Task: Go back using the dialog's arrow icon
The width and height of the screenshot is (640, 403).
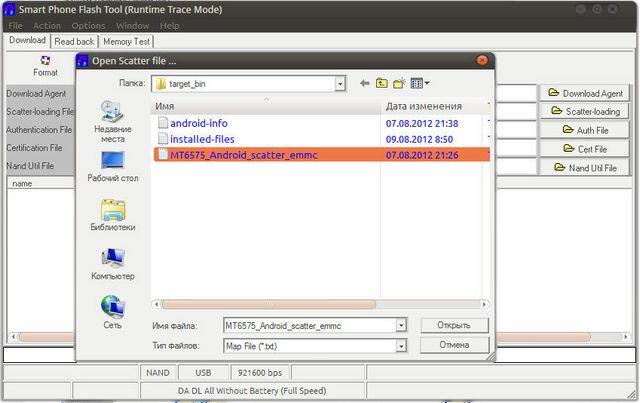Action: 366,83
